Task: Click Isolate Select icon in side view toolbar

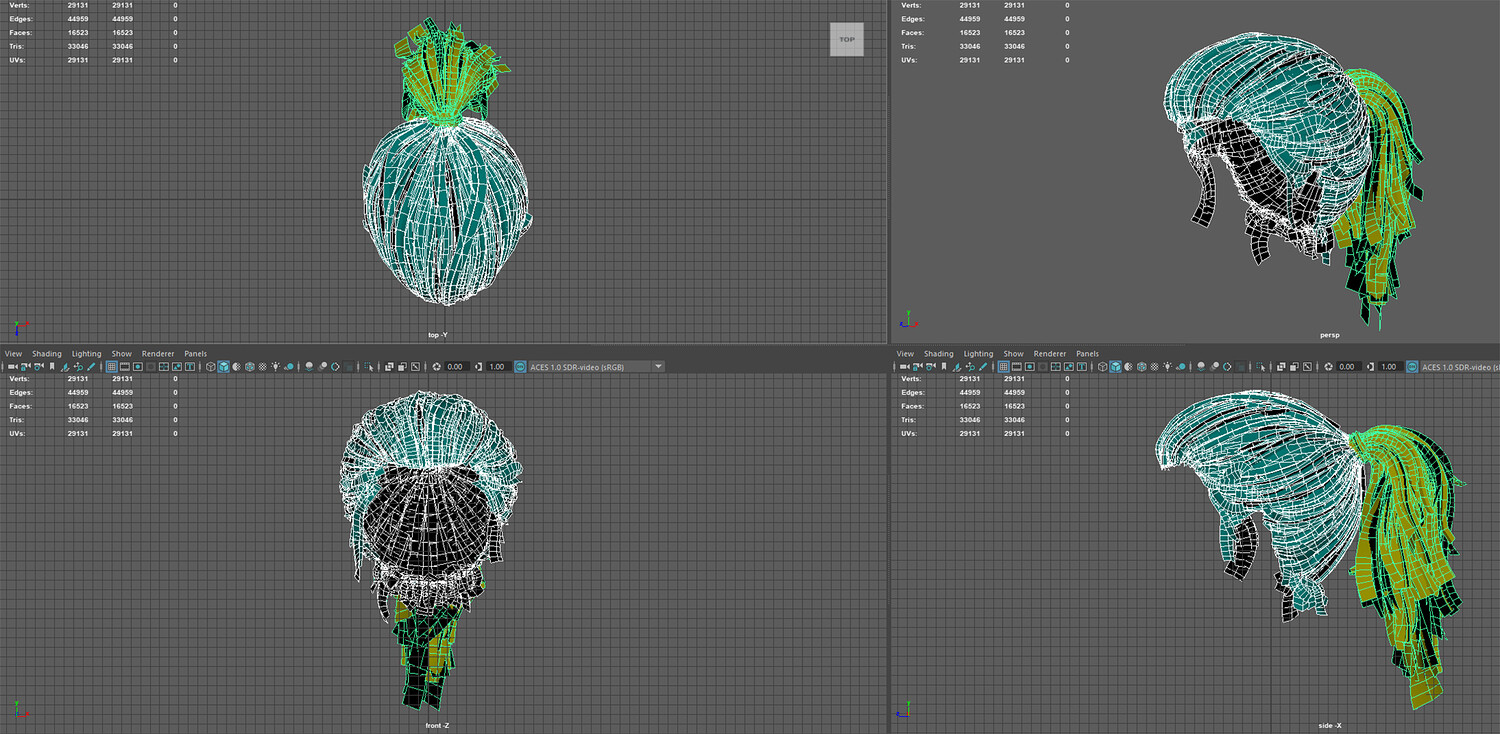Action: coord(1261,367)
